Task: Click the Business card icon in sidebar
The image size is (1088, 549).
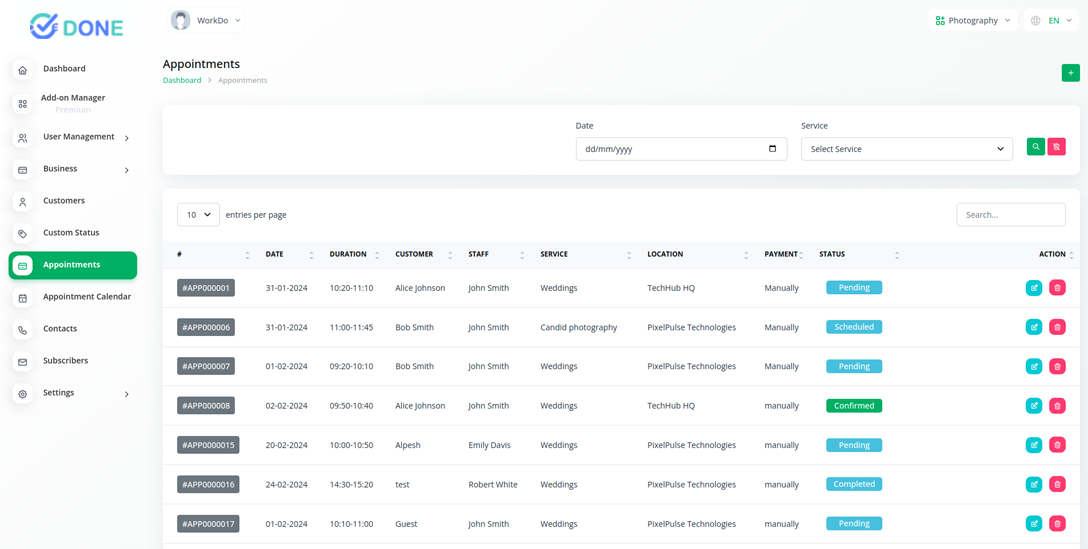Action: click(22, 170)
